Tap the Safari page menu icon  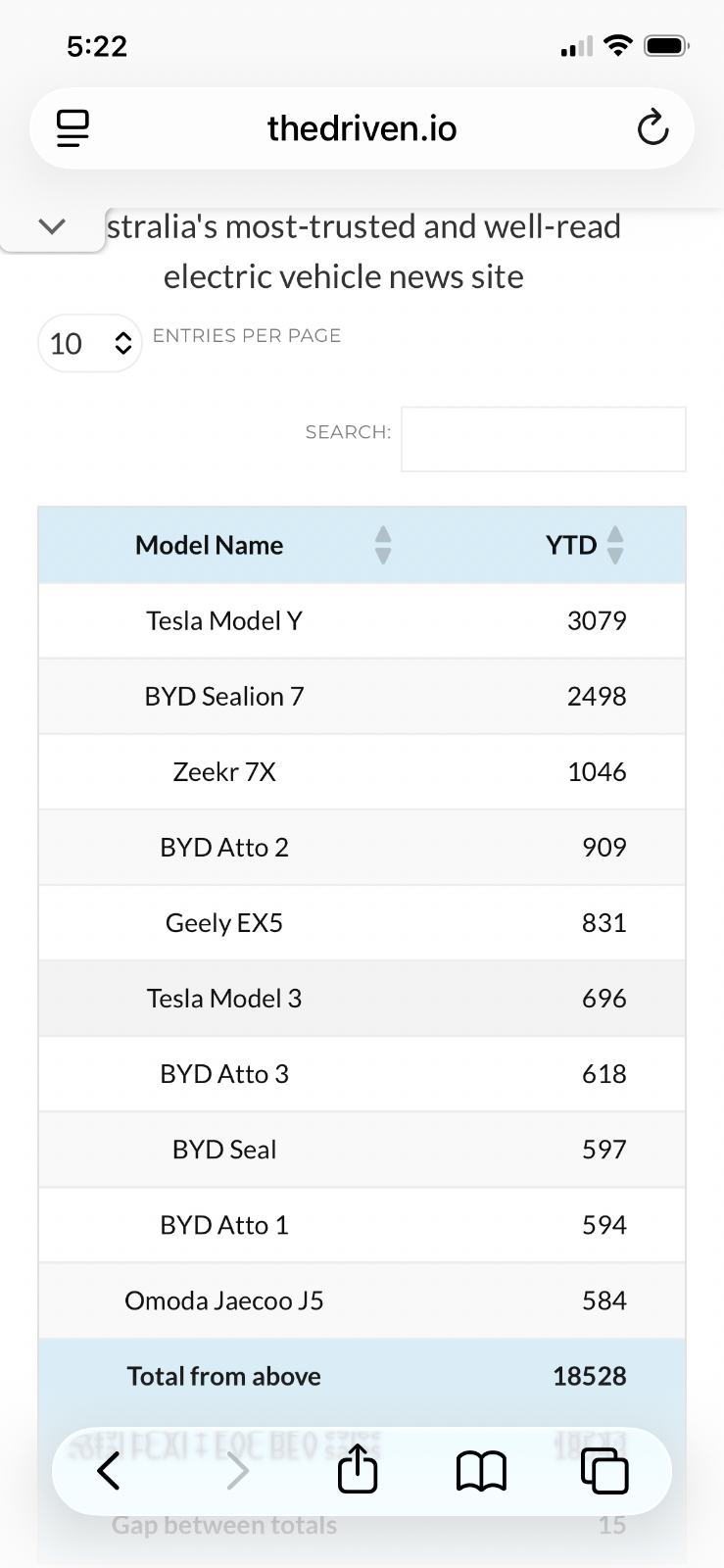point(72,128)
